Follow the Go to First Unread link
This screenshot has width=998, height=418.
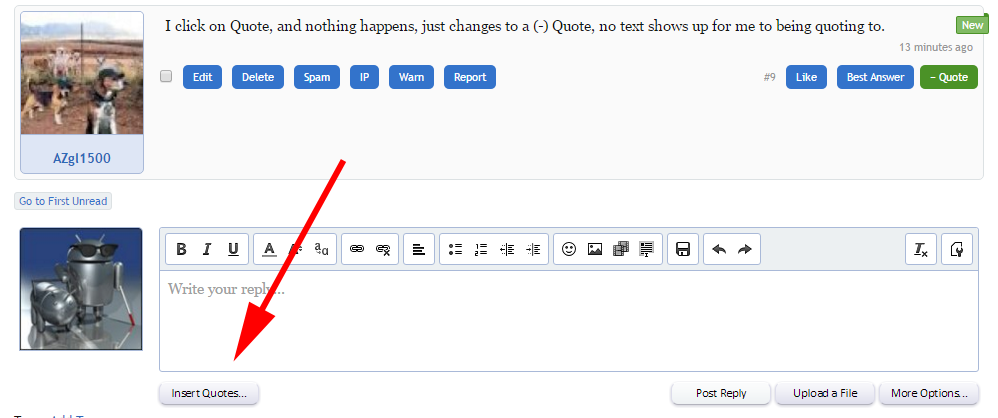pos(63,202)
